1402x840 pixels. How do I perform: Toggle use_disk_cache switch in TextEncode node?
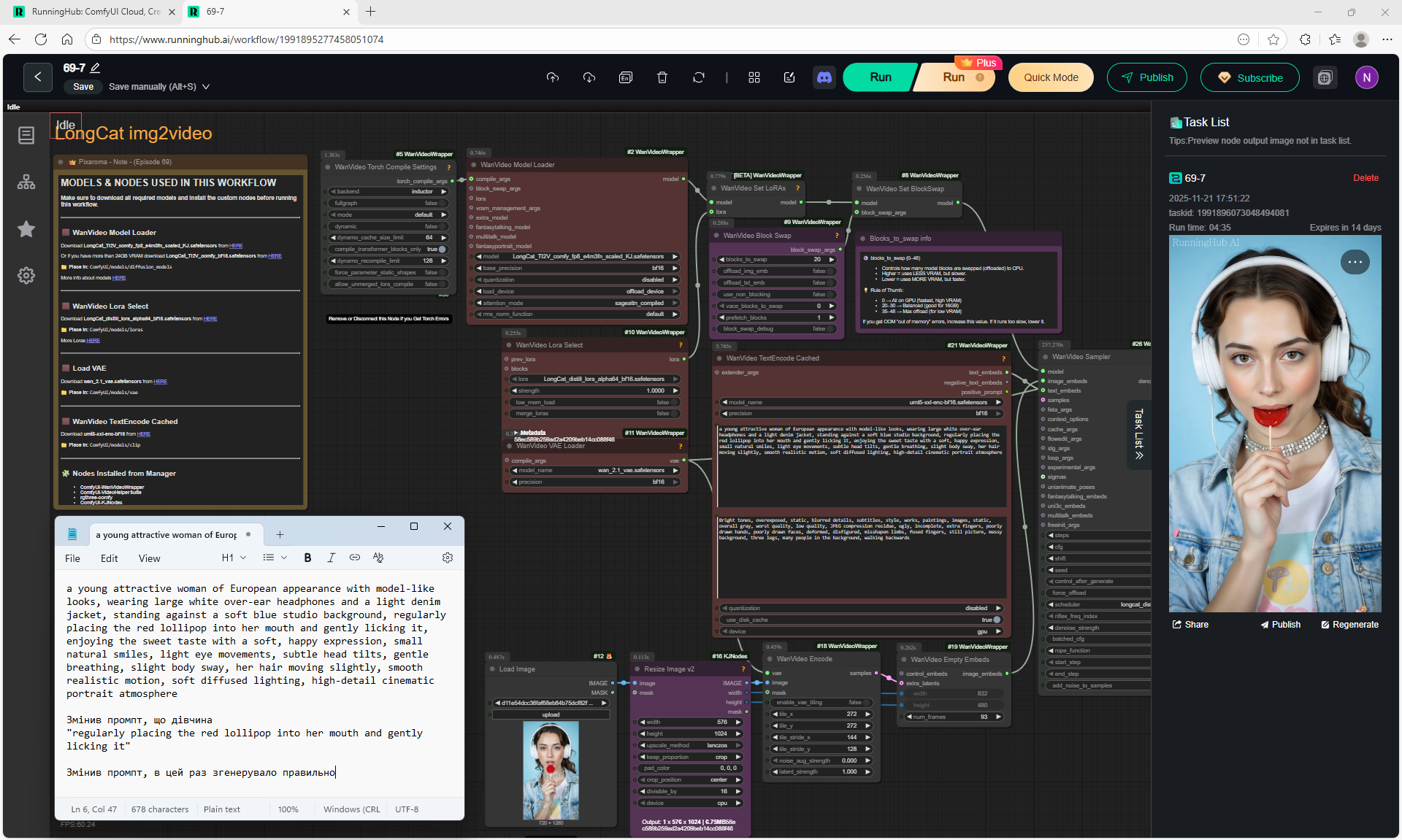(997, 620)
